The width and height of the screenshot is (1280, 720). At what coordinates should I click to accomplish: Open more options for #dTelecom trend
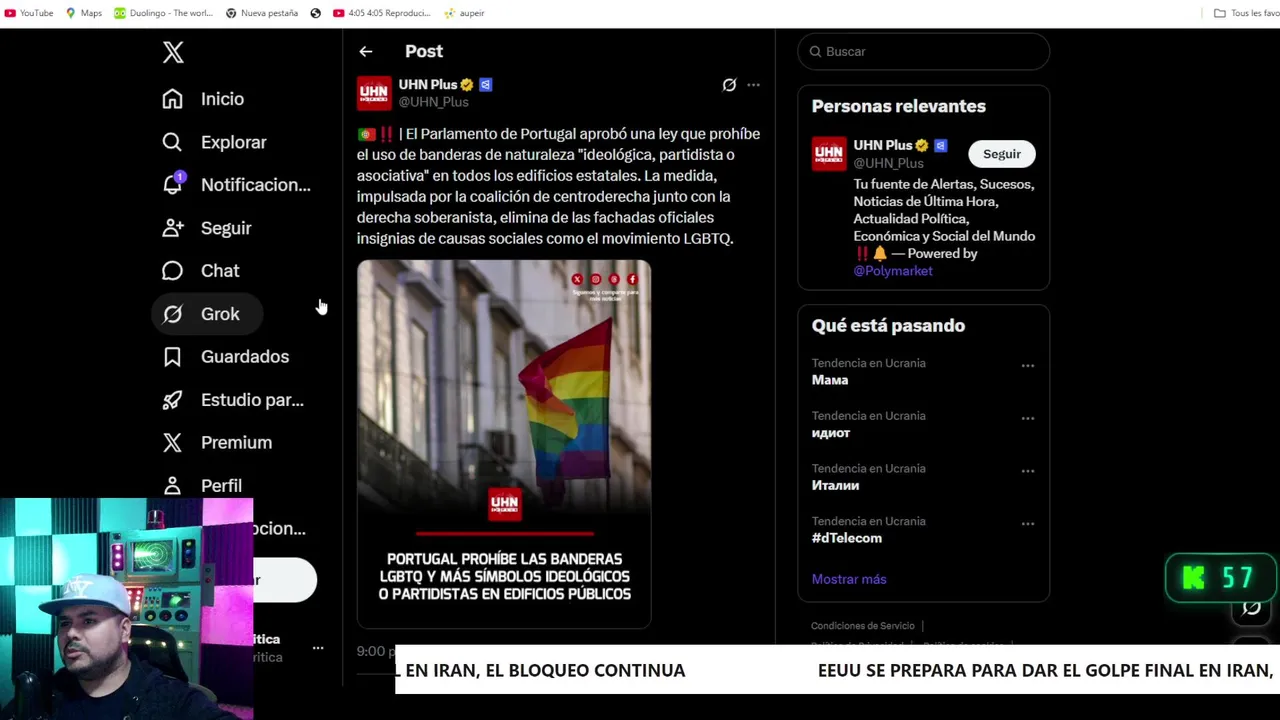1027,524
